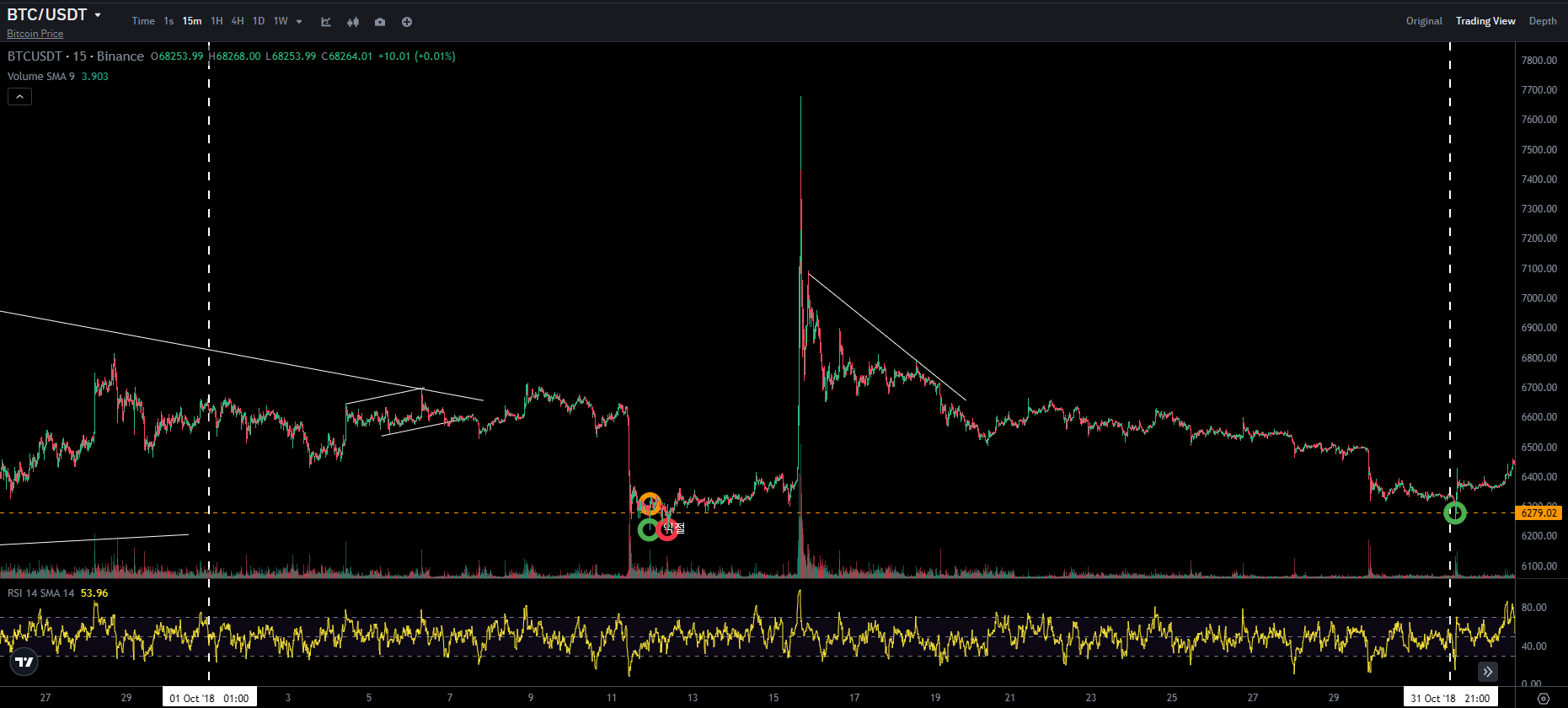Click the +10.01 (+0.01%) change value
The image size is (1568, 708).
(417, 56)
